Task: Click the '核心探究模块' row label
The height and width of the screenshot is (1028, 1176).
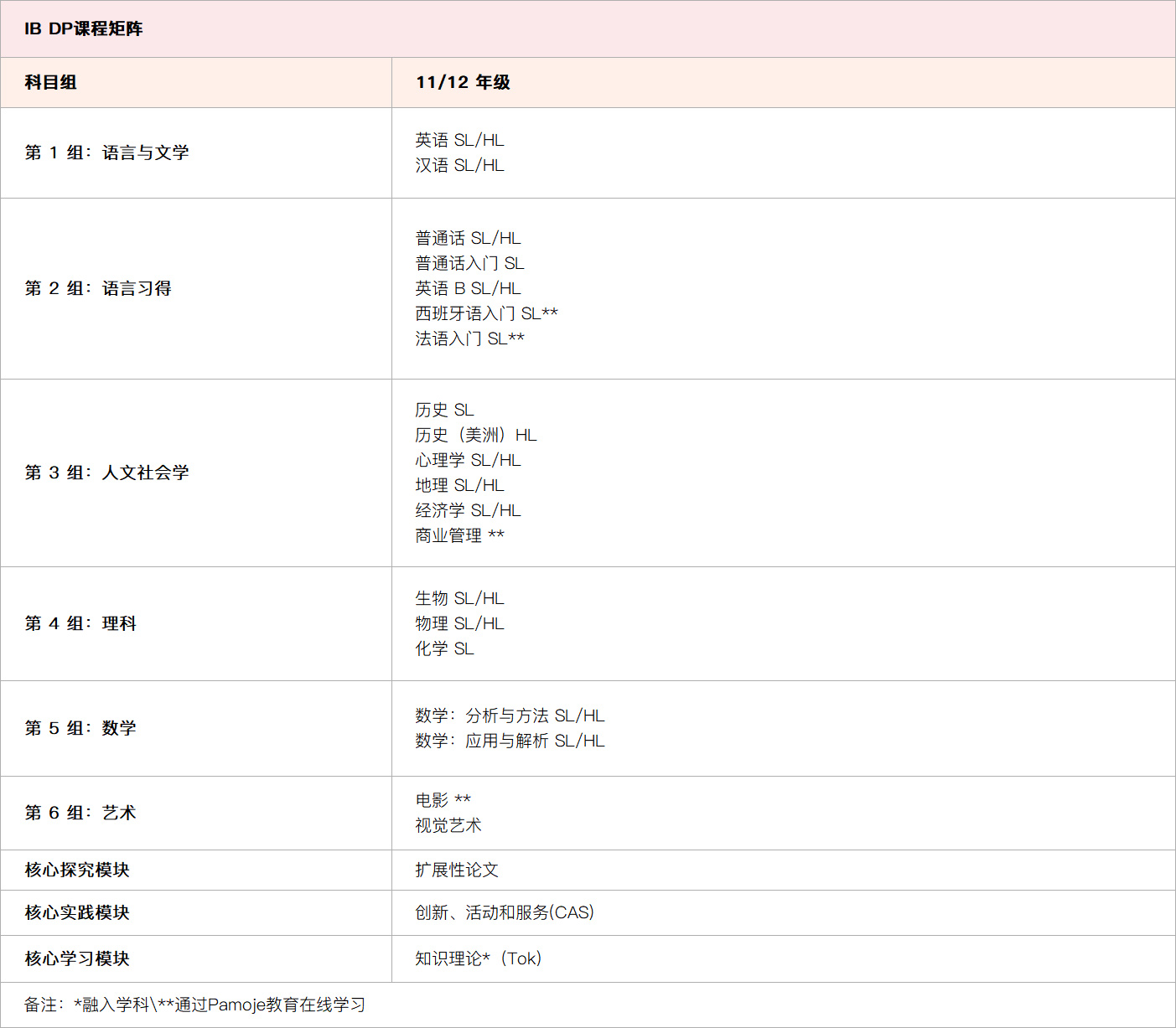Action: (x=77, y=870)
